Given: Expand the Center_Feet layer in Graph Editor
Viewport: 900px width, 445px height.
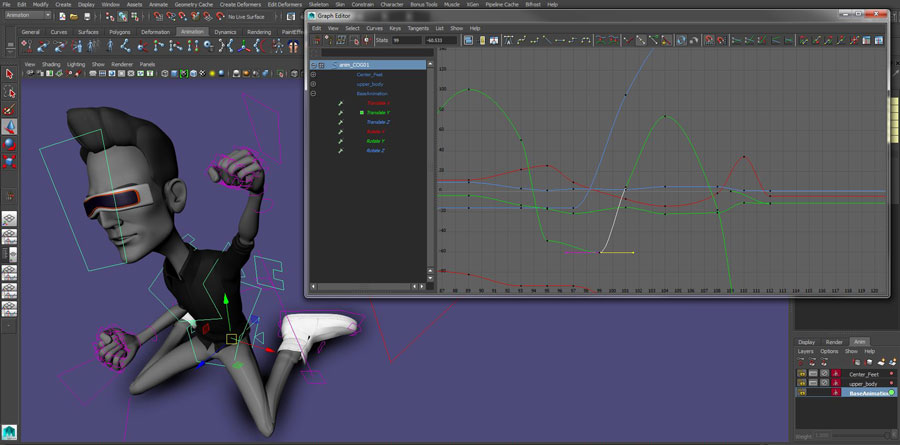Looking at the screenshot, I should point(313,75).
